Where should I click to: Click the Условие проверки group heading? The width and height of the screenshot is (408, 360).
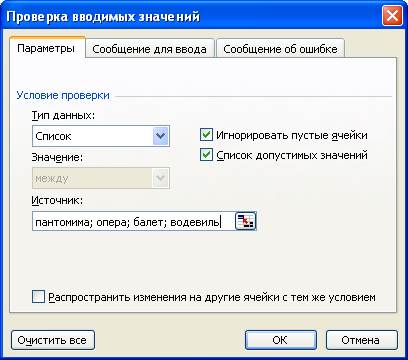tap(63, 95)
